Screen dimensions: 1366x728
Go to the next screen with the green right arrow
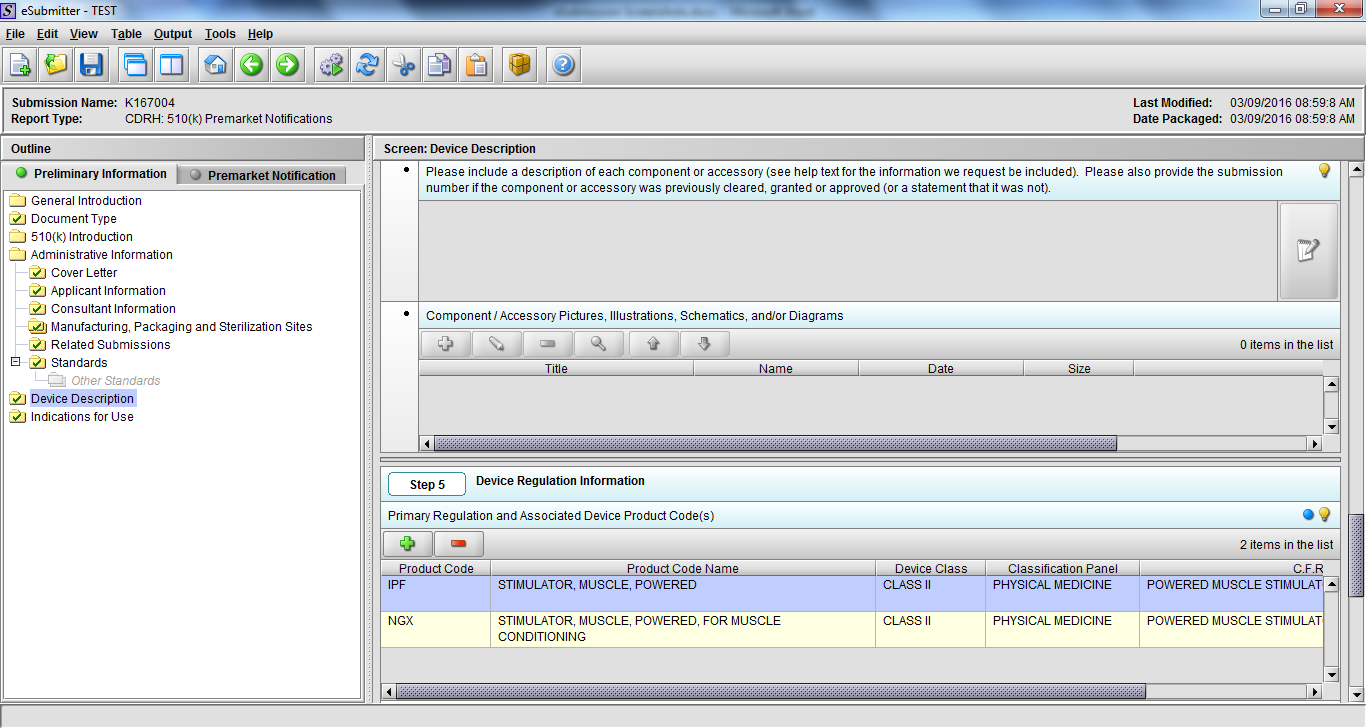click(x=287, y=65)
